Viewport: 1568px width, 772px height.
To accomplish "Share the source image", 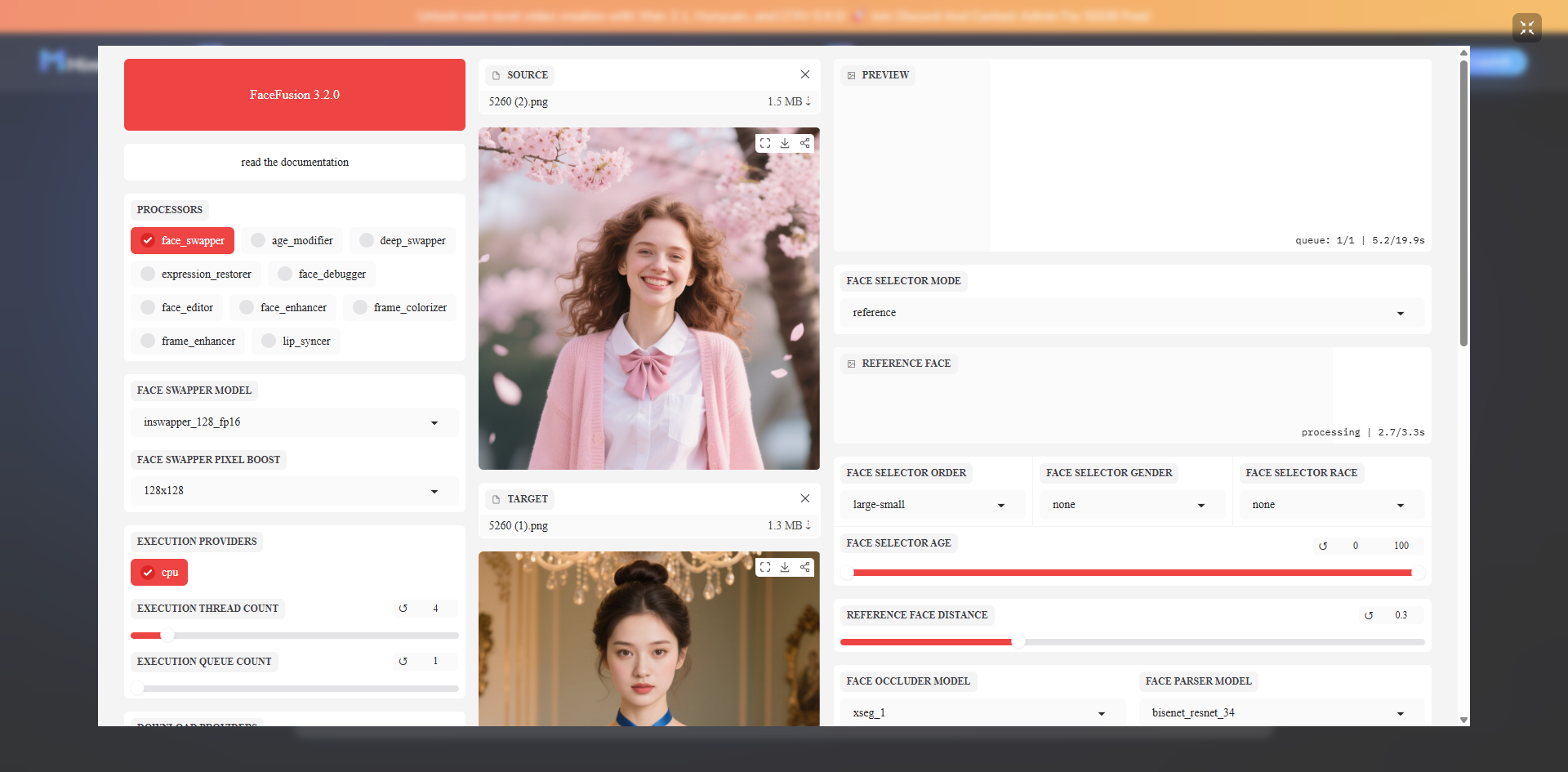I will click(x=804, y=143).
